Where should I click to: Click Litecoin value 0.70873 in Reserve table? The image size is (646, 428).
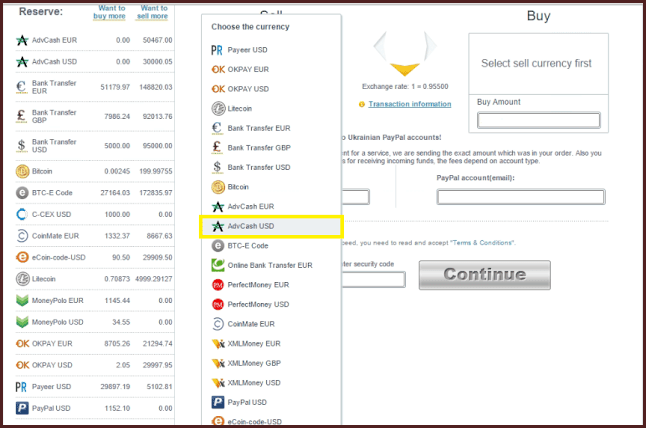117,279
